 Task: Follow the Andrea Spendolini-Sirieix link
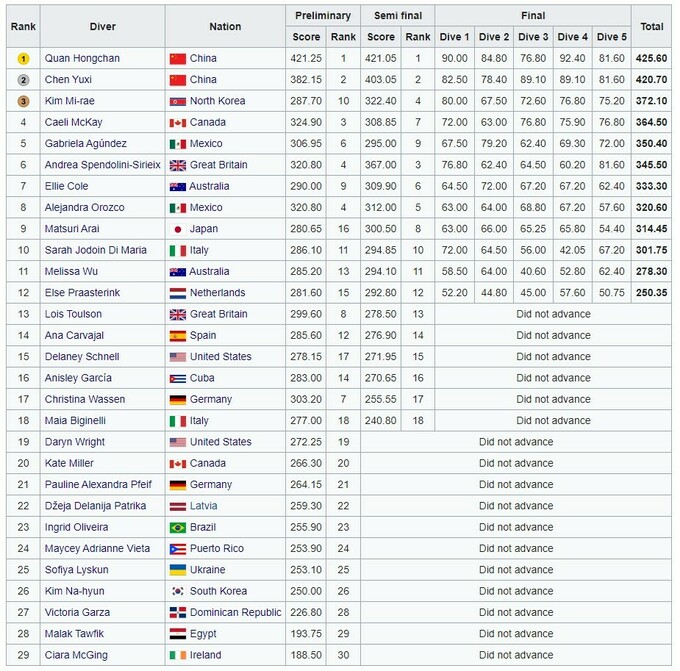coord(102,165)
